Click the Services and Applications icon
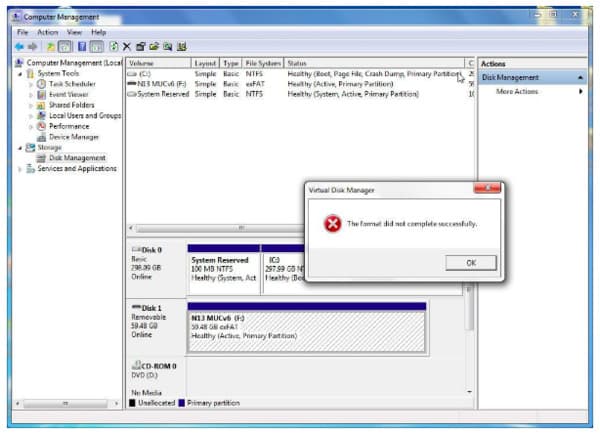The height and width of the screenshot is (434, 600). coord(30,169)
